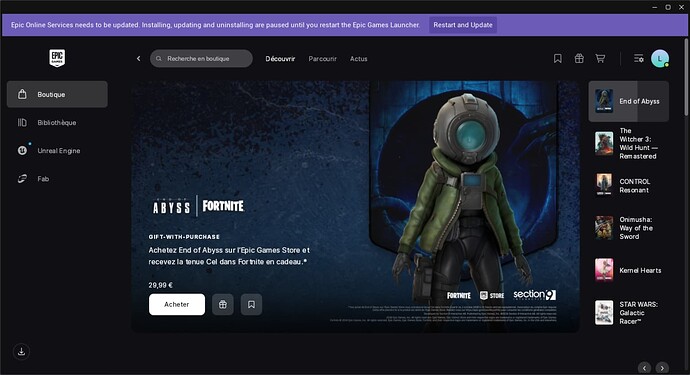Click the ABYSS Fortnite logo in banner
Screen dimensions: 690x375
198,206
